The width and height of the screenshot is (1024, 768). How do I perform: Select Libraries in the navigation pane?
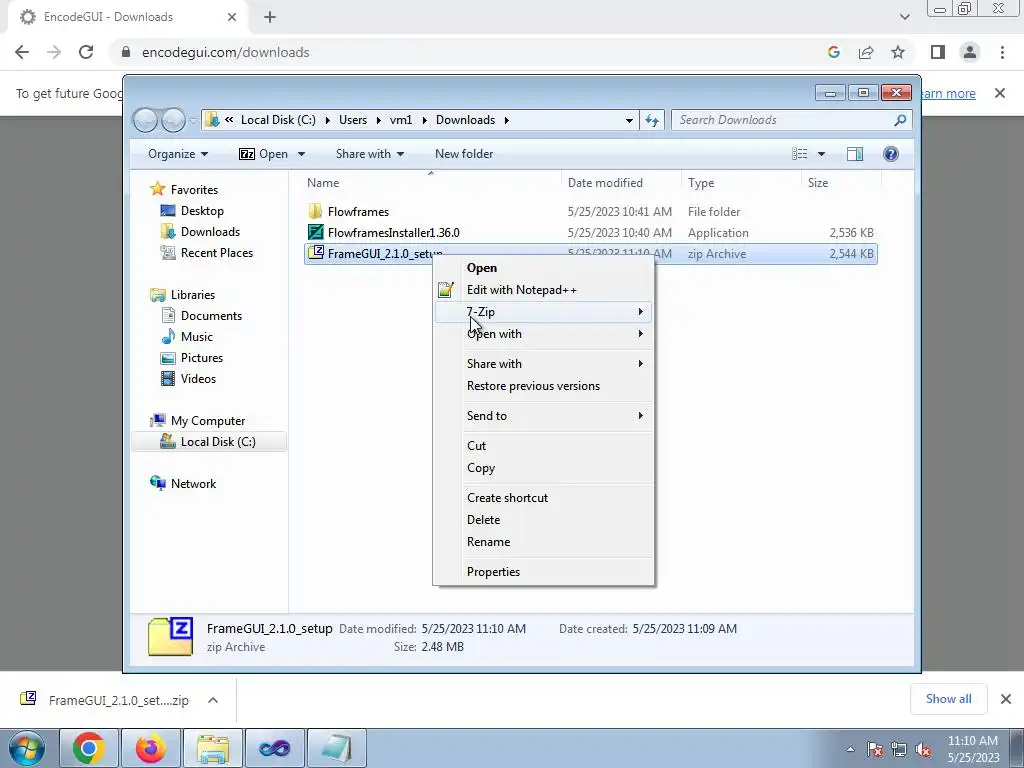click(x=193, y=295)
